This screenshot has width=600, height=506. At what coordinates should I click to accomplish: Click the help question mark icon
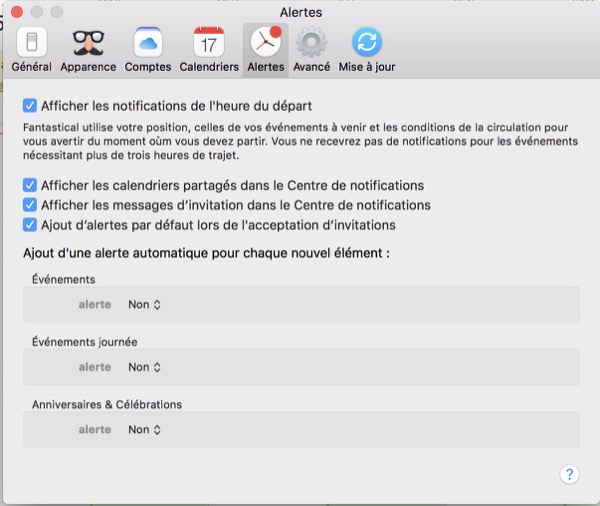(569, 474)
